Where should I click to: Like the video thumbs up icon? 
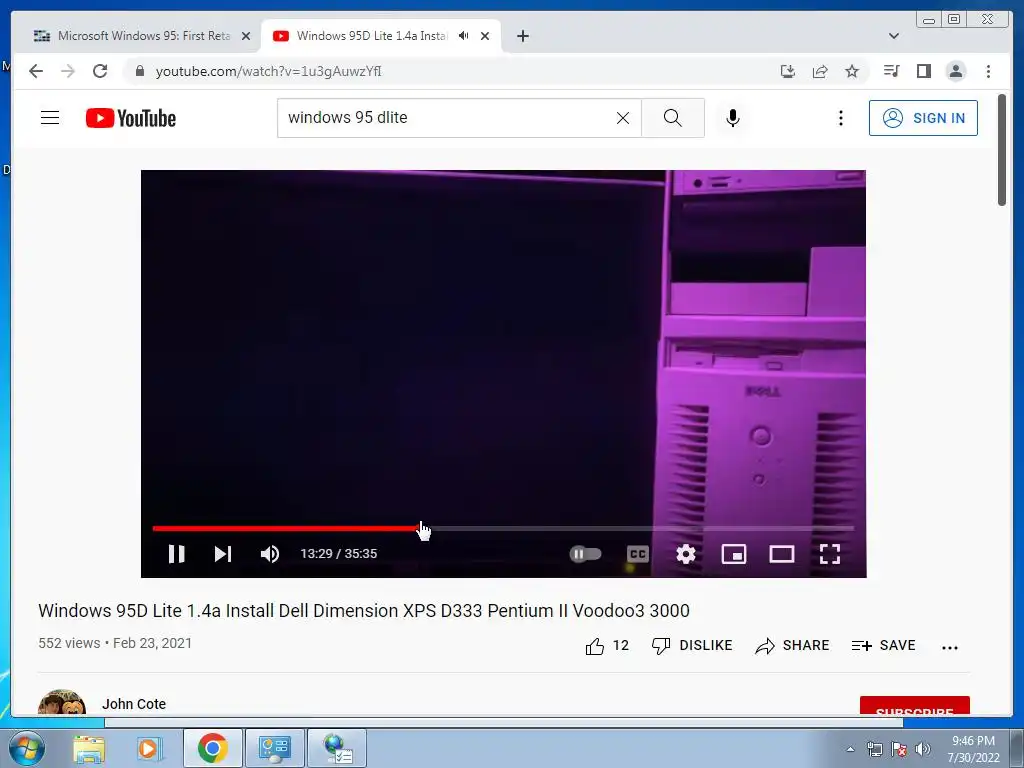pos(595,646)
